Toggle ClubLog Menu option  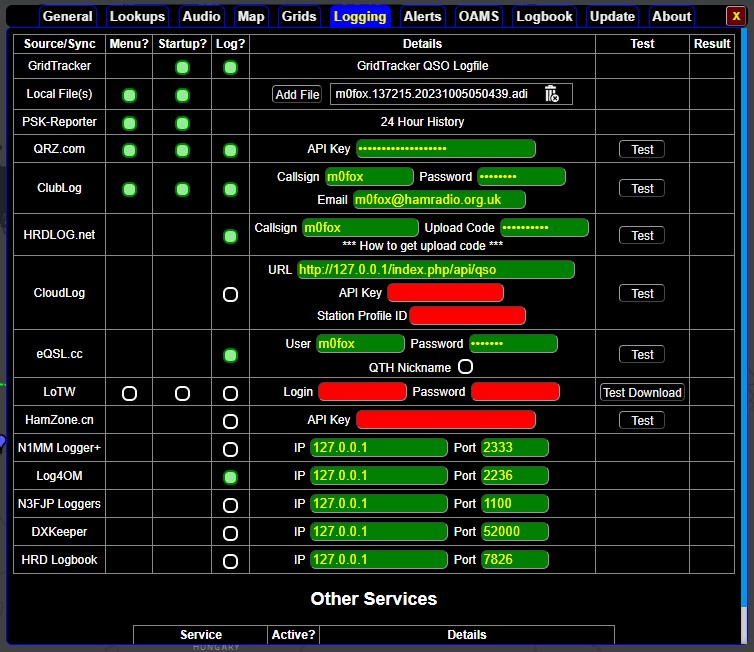point(129,189)
